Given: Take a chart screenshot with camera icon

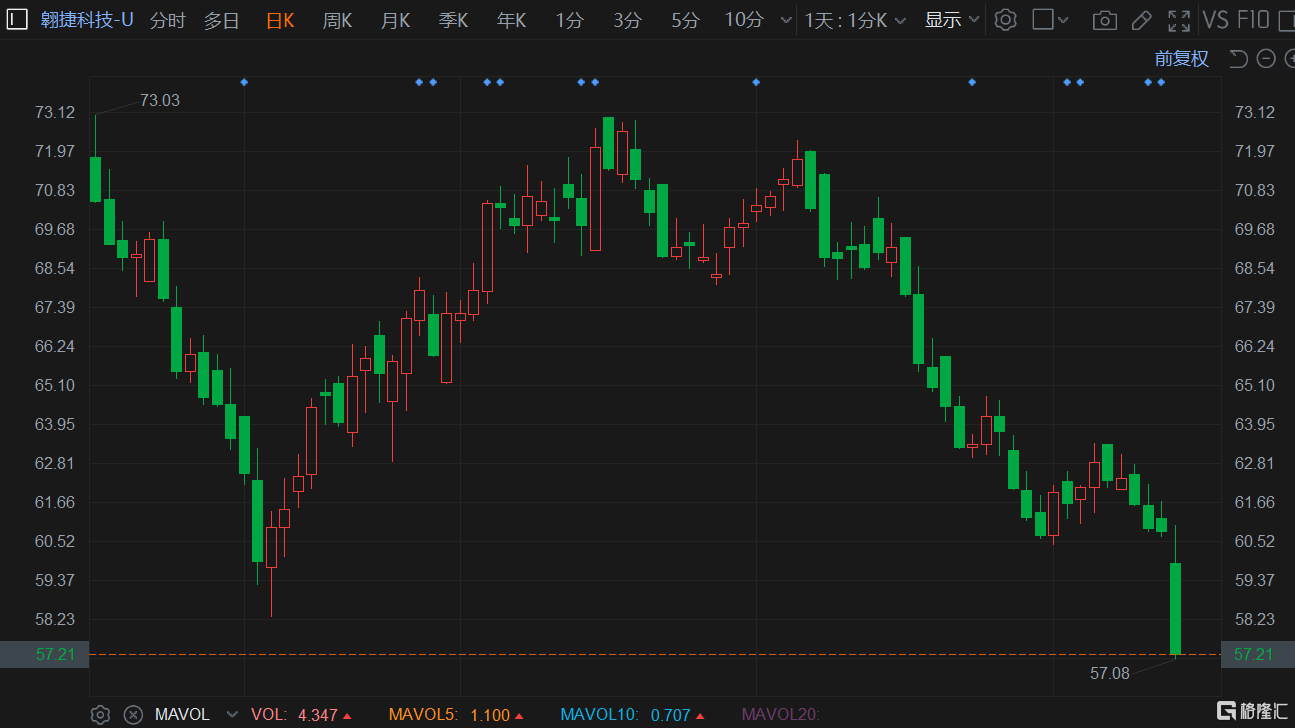Looking at the screenshot, I should click(1104, 20).
